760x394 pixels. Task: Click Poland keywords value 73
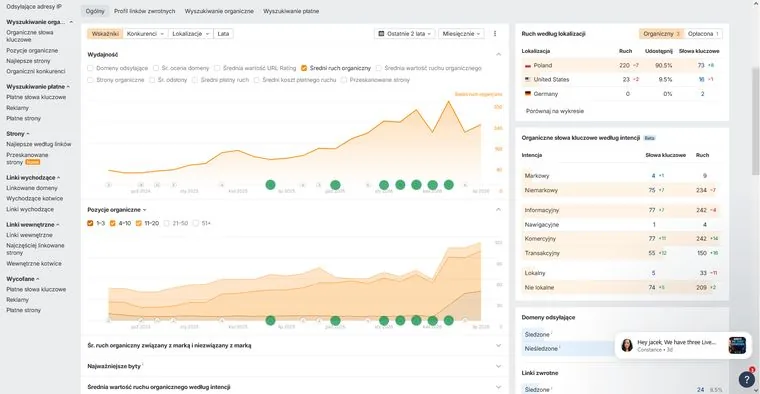[701, 65]
